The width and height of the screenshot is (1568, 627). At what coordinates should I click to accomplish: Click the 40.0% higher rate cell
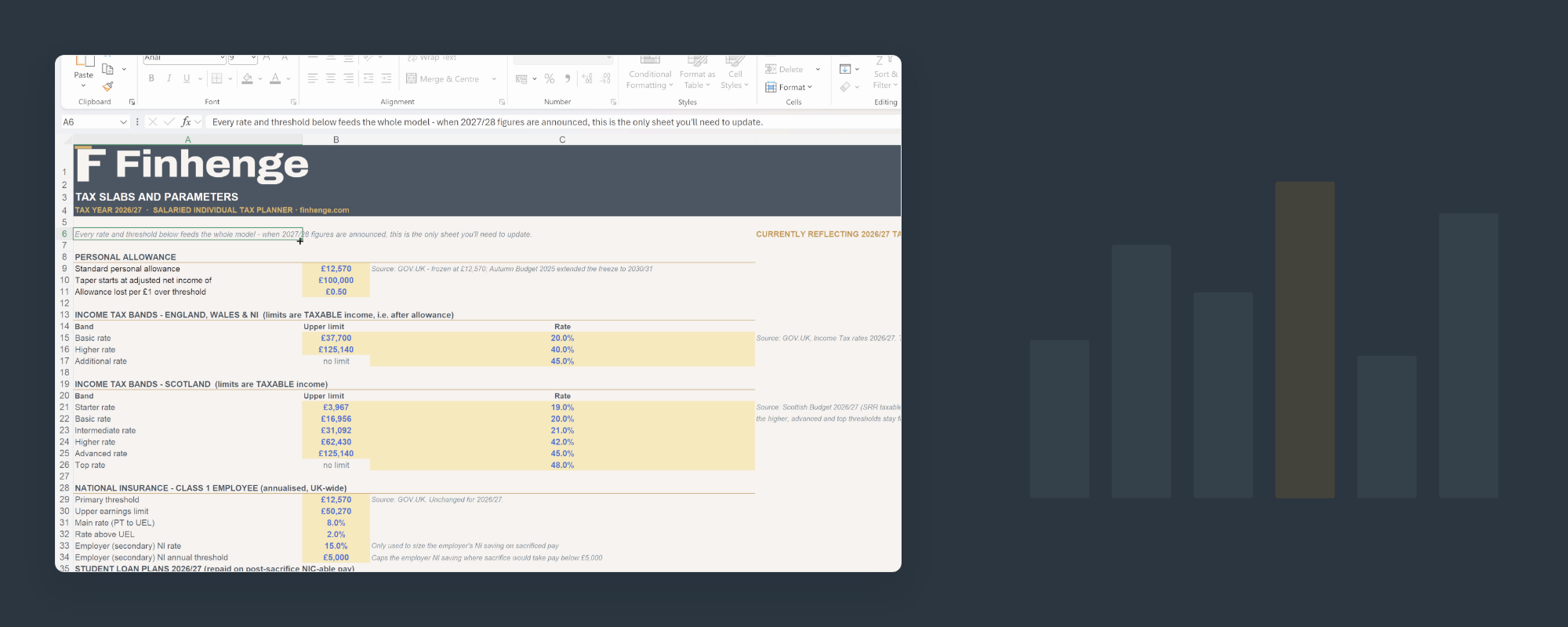click(562, 350)
